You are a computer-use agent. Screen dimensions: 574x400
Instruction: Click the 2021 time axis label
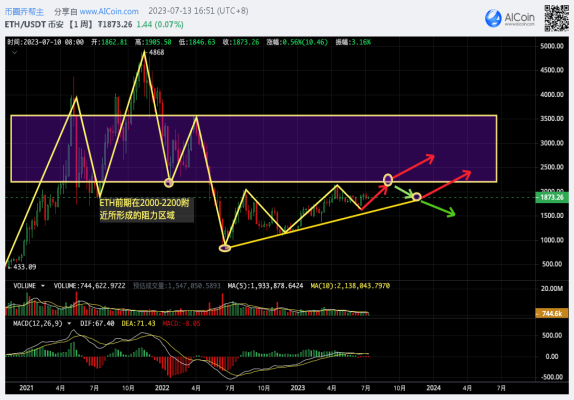click(26, 388)
